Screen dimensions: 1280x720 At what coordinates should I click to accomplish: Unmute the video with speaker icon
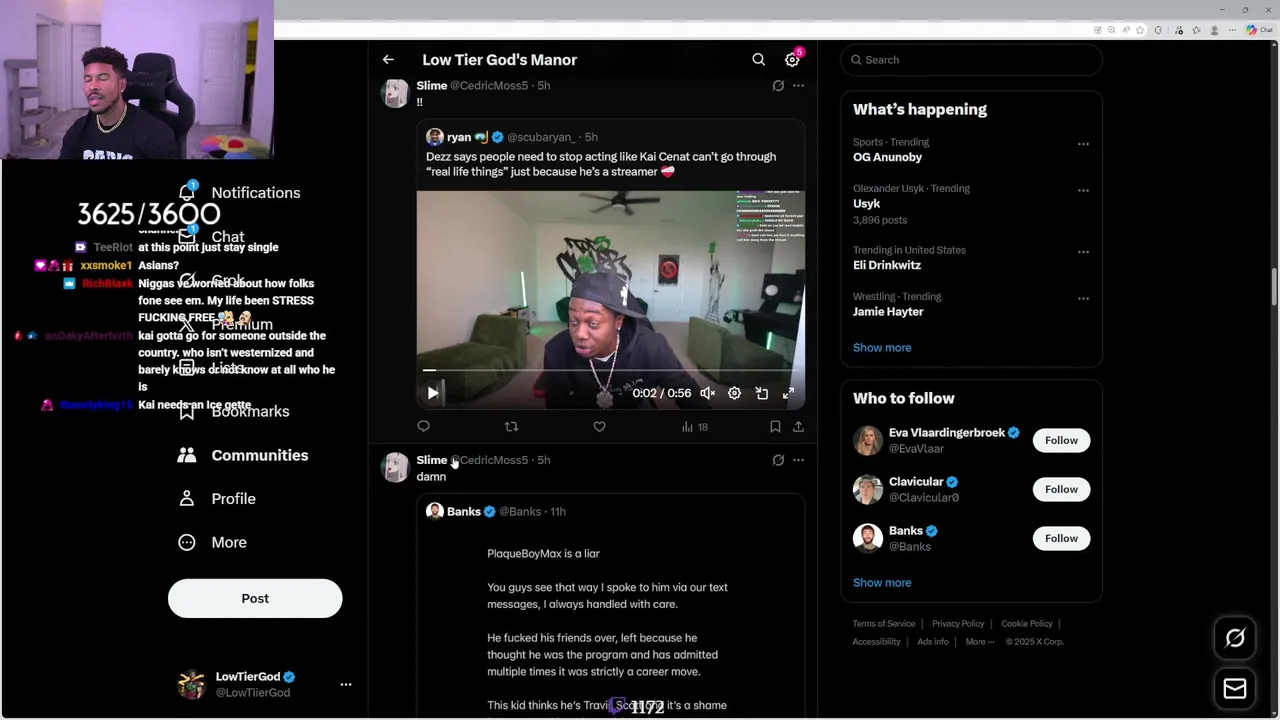coord(707,394)
